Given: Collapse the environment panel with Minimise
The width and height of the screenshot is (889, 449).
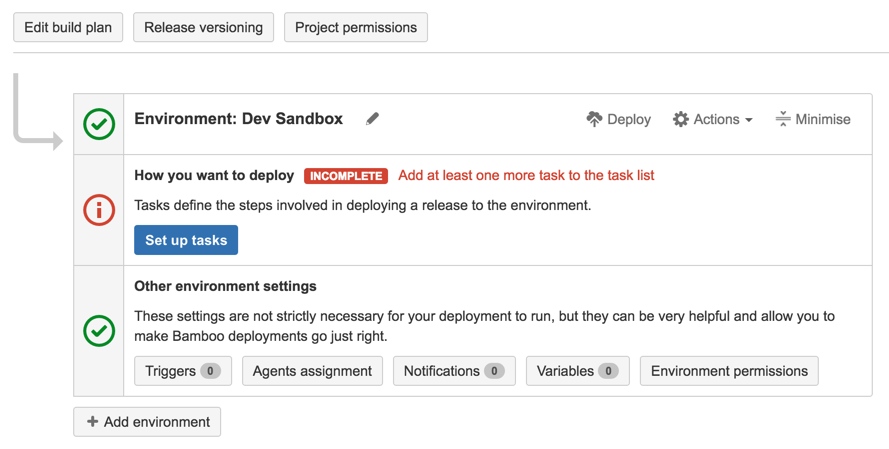Looking at the screenshot, I should [x=813, y=119].
